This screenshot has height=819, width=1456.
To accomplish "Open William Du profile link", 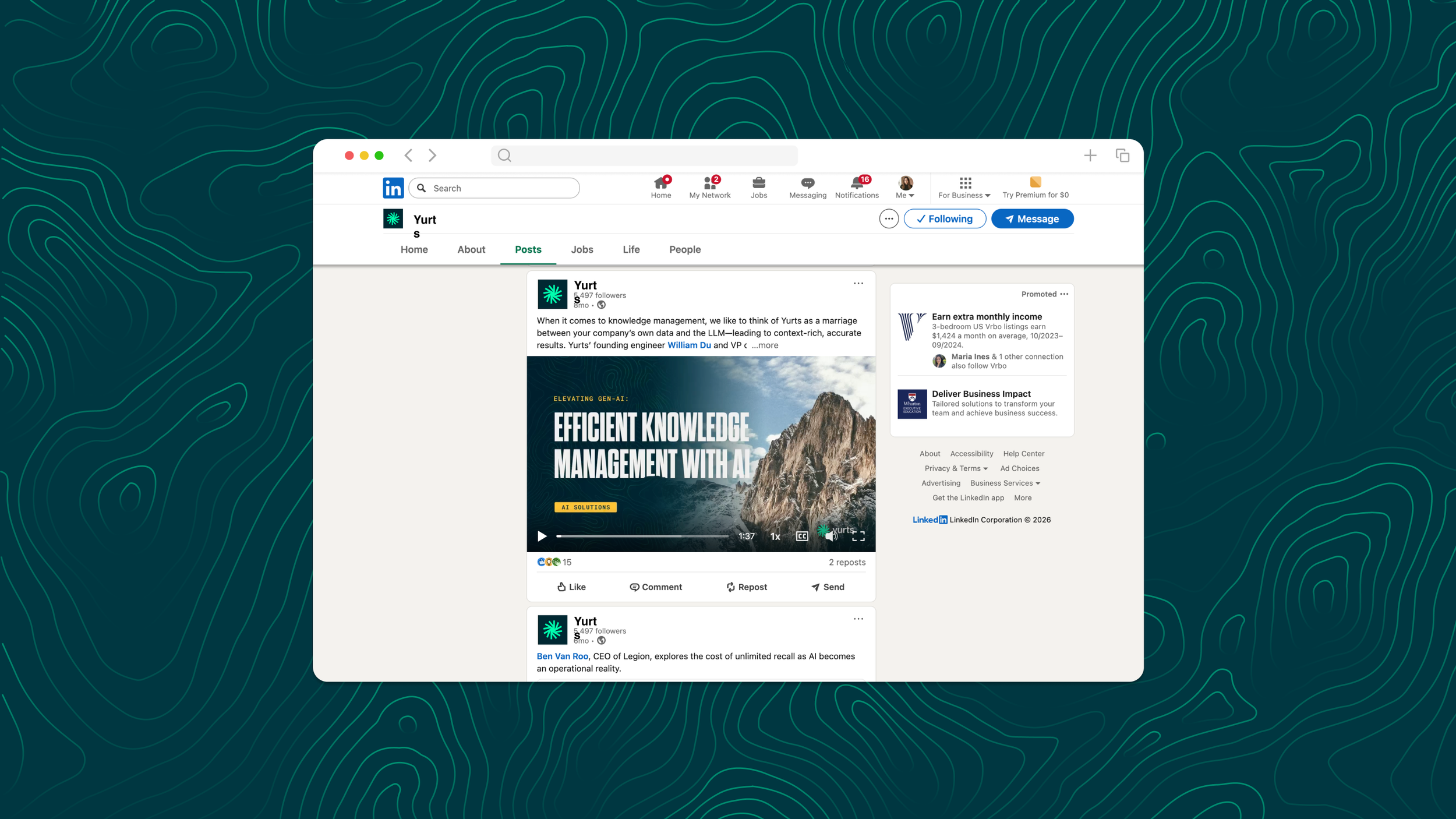I will (x=688, y=345).
